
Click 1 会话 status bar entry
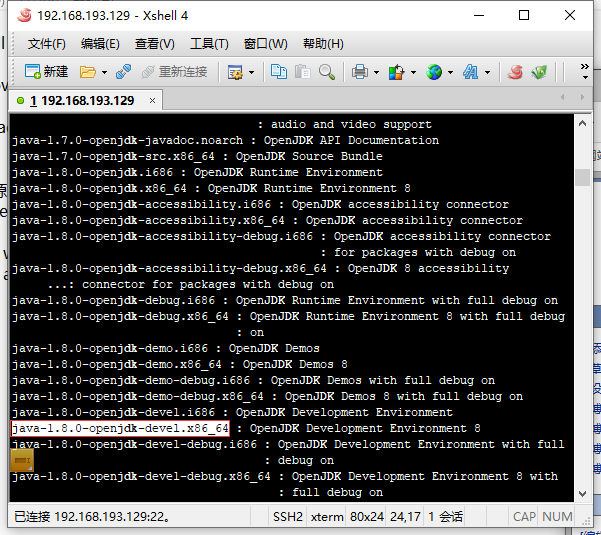pos(445,517)
